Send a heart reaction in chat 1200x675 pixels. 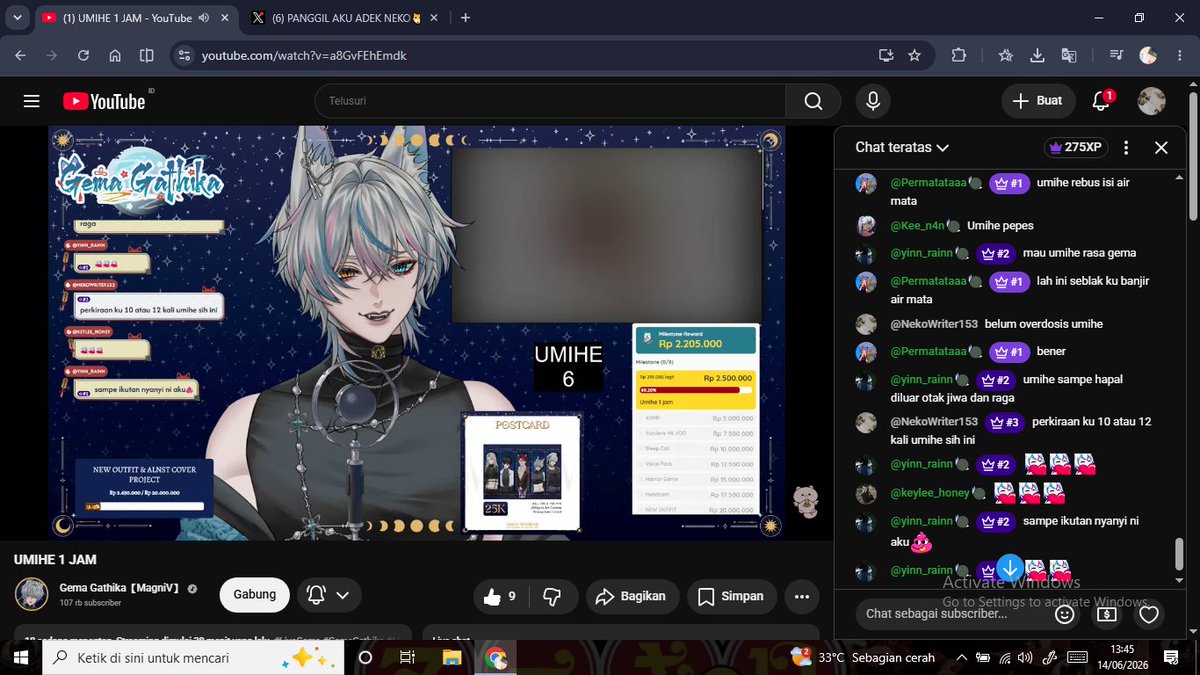[x=1149, y=614]
